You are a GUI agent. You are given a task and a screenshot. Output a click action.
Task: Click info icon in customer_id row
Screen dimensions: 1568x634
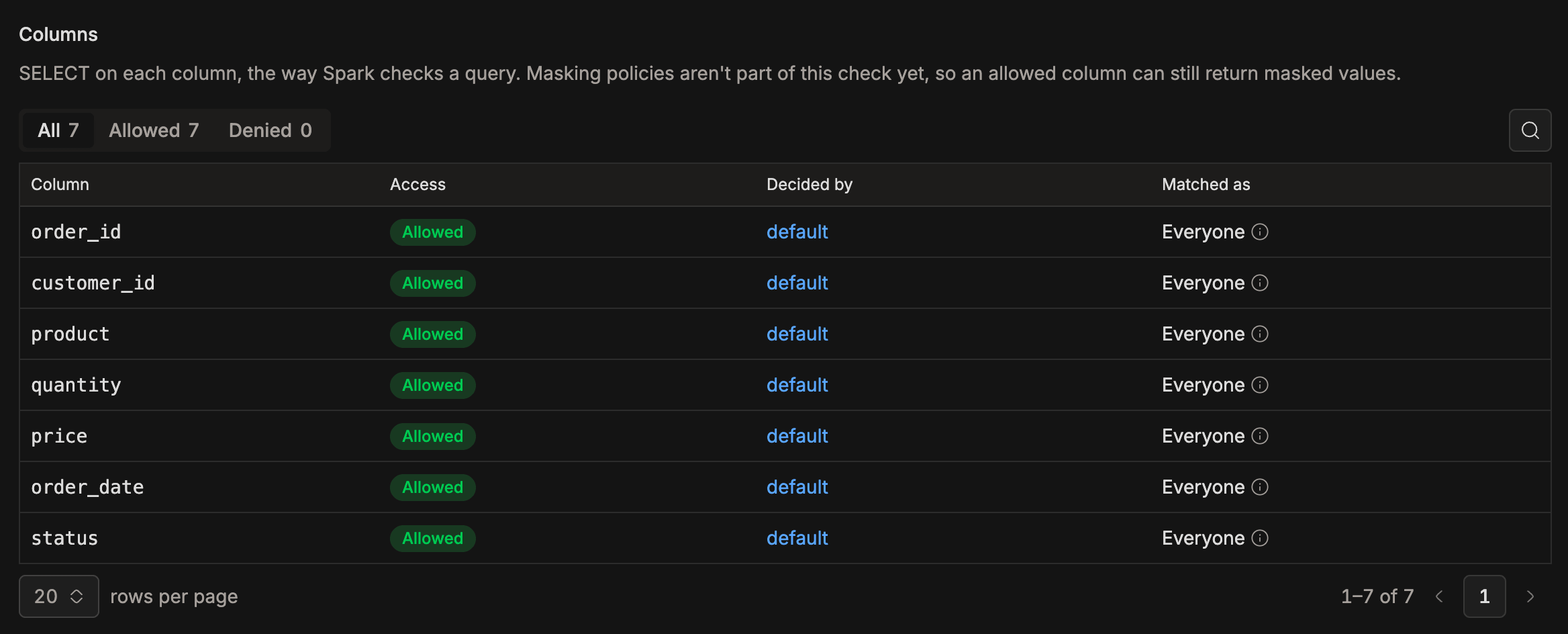(1260, 283)
